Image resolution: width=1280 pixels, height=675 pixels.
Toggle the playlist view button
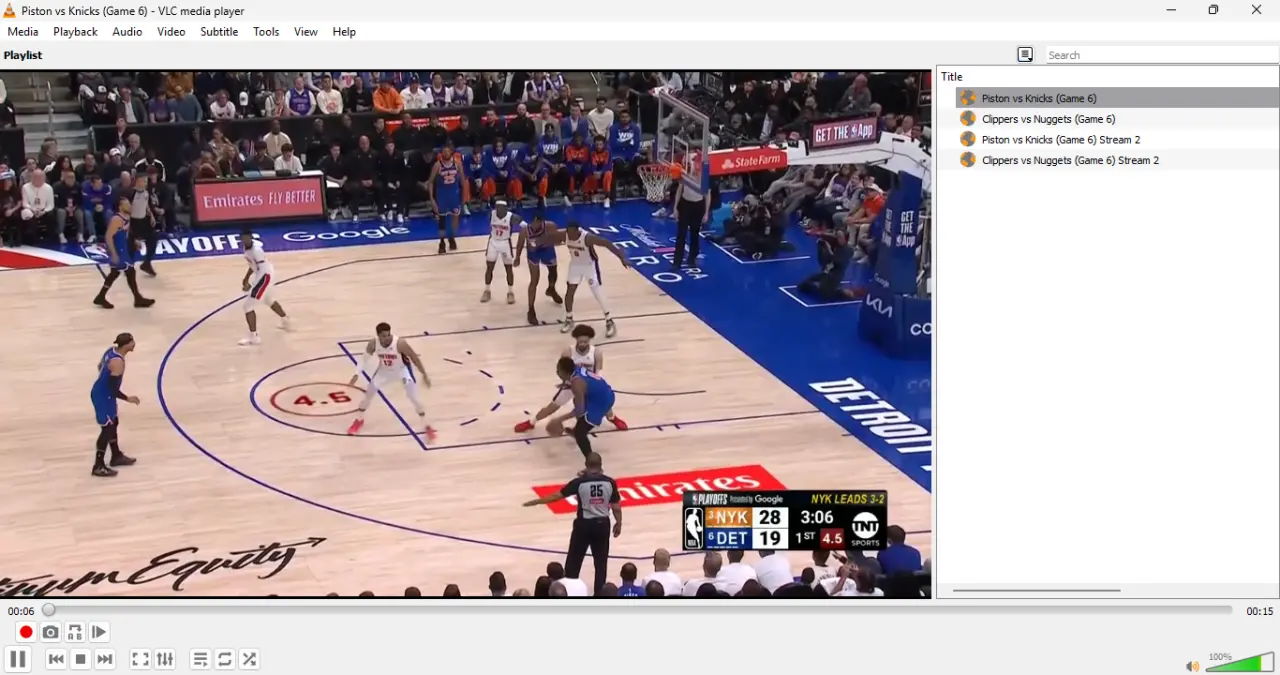(x=200, y=659)
